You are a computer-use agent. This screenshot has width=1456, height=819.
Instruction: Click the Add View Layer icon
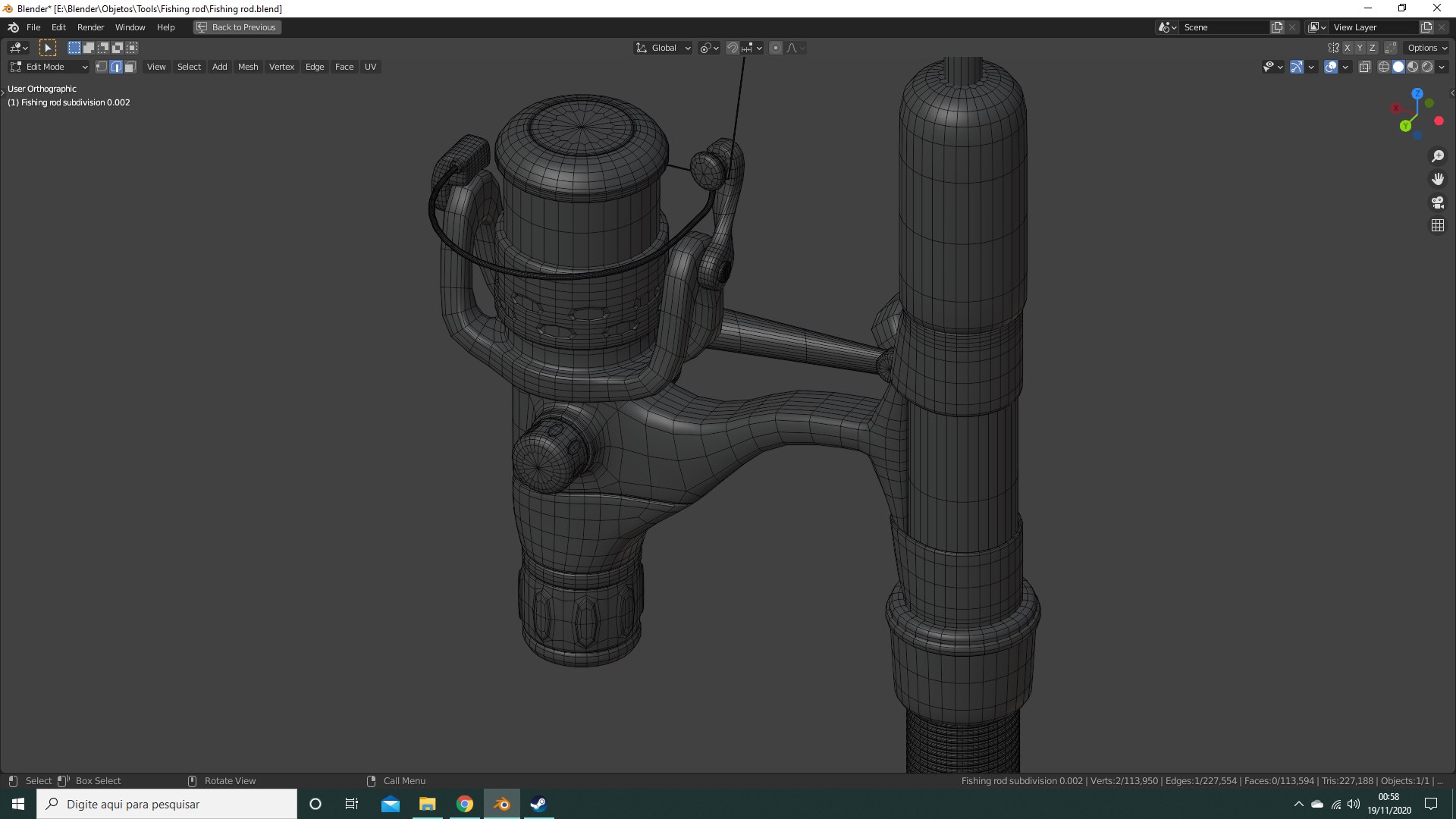pos(1426,27)
